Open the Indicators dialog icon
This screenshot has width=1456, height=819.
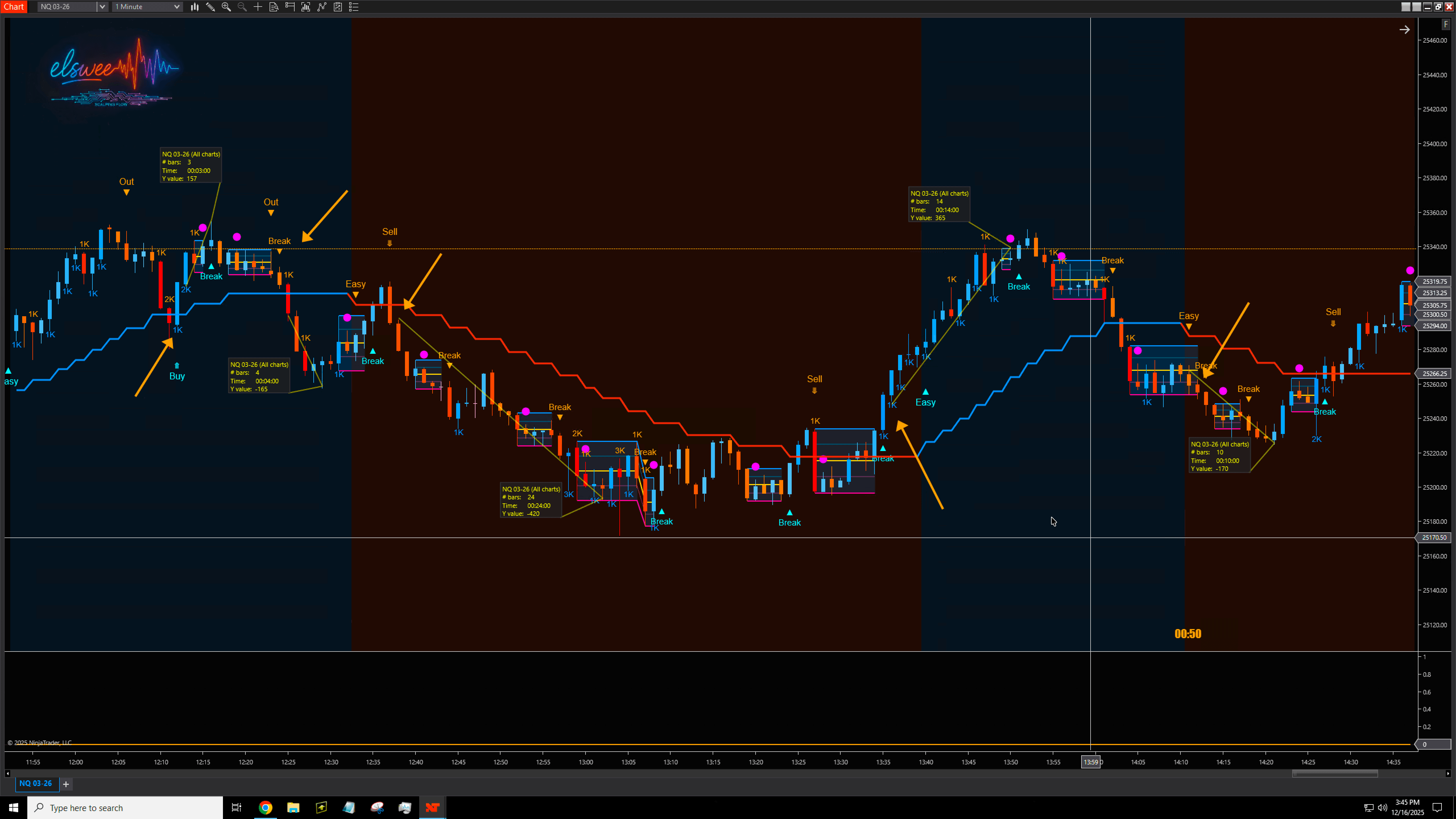coord(322,7)
